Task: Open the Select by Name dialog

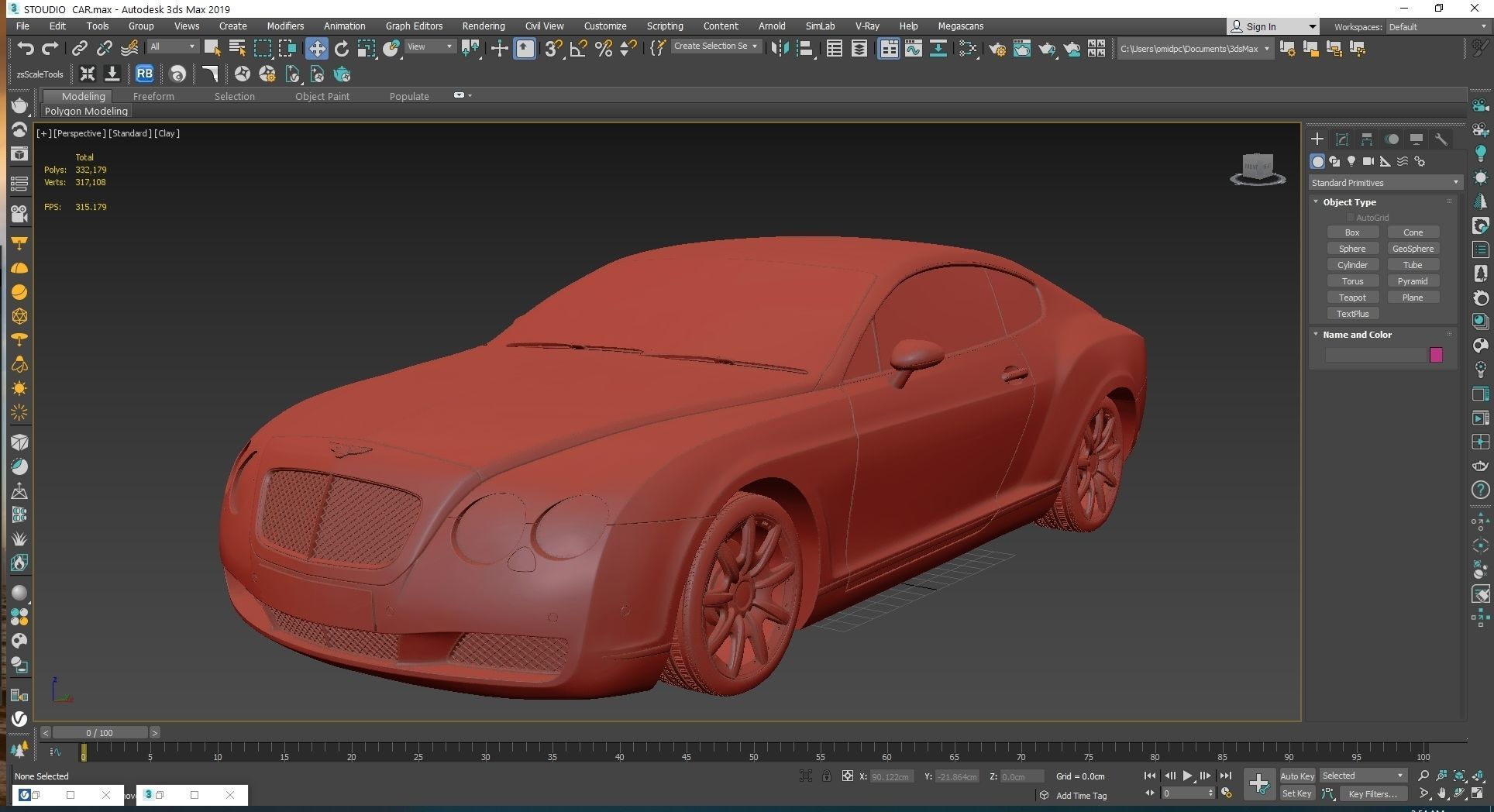Action: pyautogui.click(x=237, y=49)
